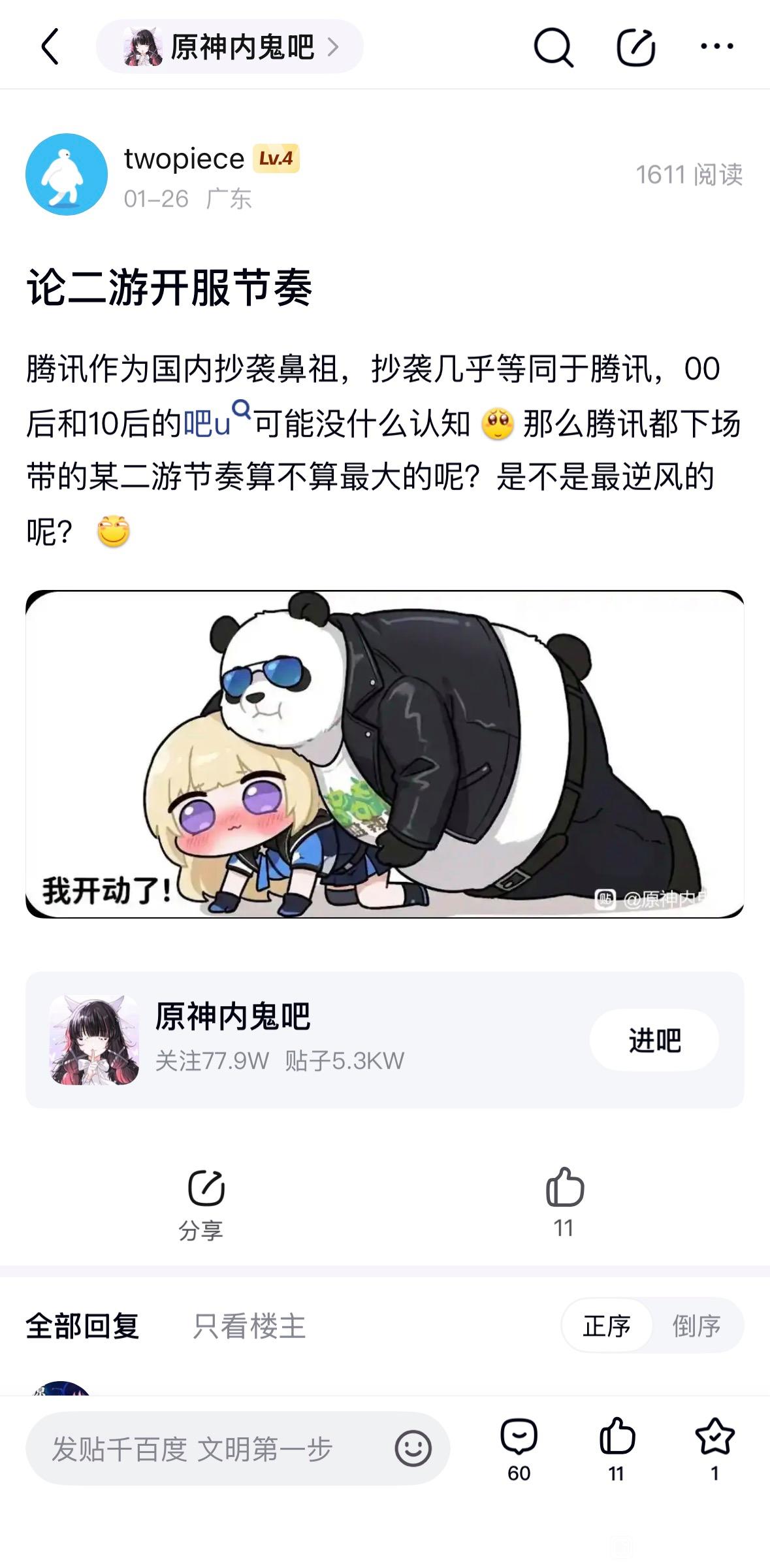Open the panda cartoon image
Image resolution: width=770 pixels, height=1568 pixels.
(385, 754)
